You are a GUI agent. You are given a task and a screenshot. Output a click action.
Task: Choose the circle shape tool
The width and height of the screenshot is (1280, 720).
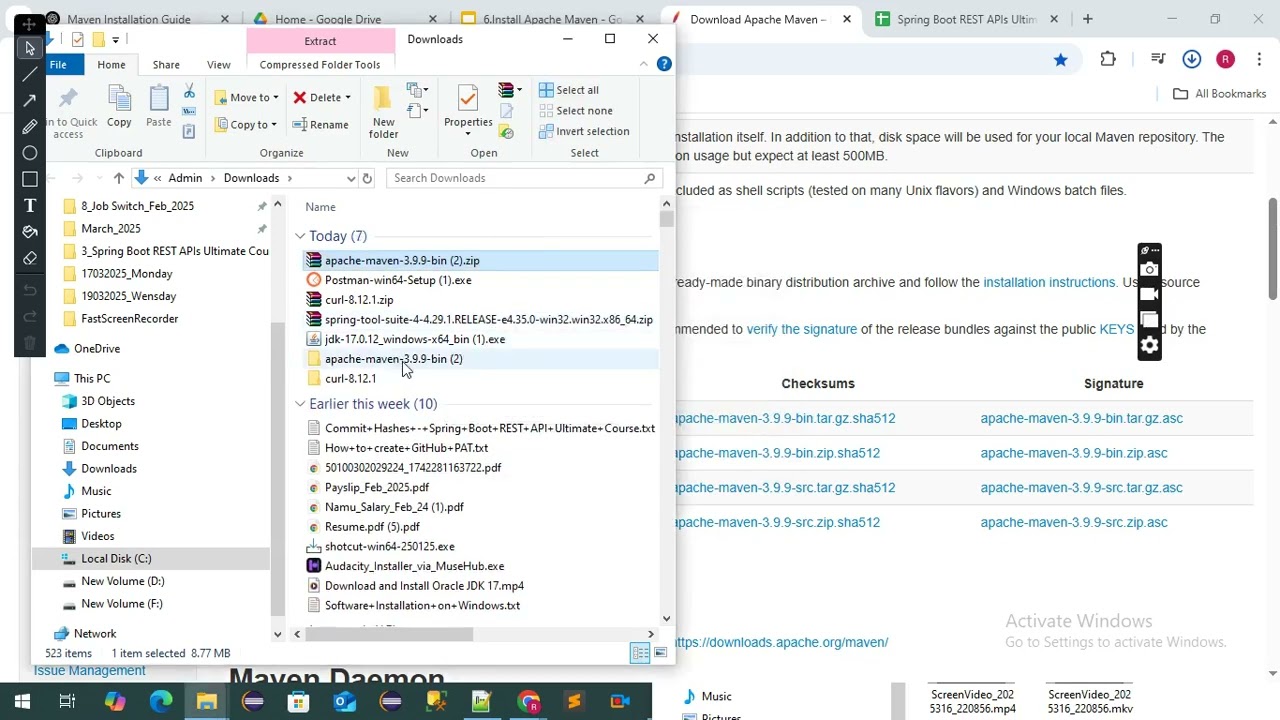(30, 153)
